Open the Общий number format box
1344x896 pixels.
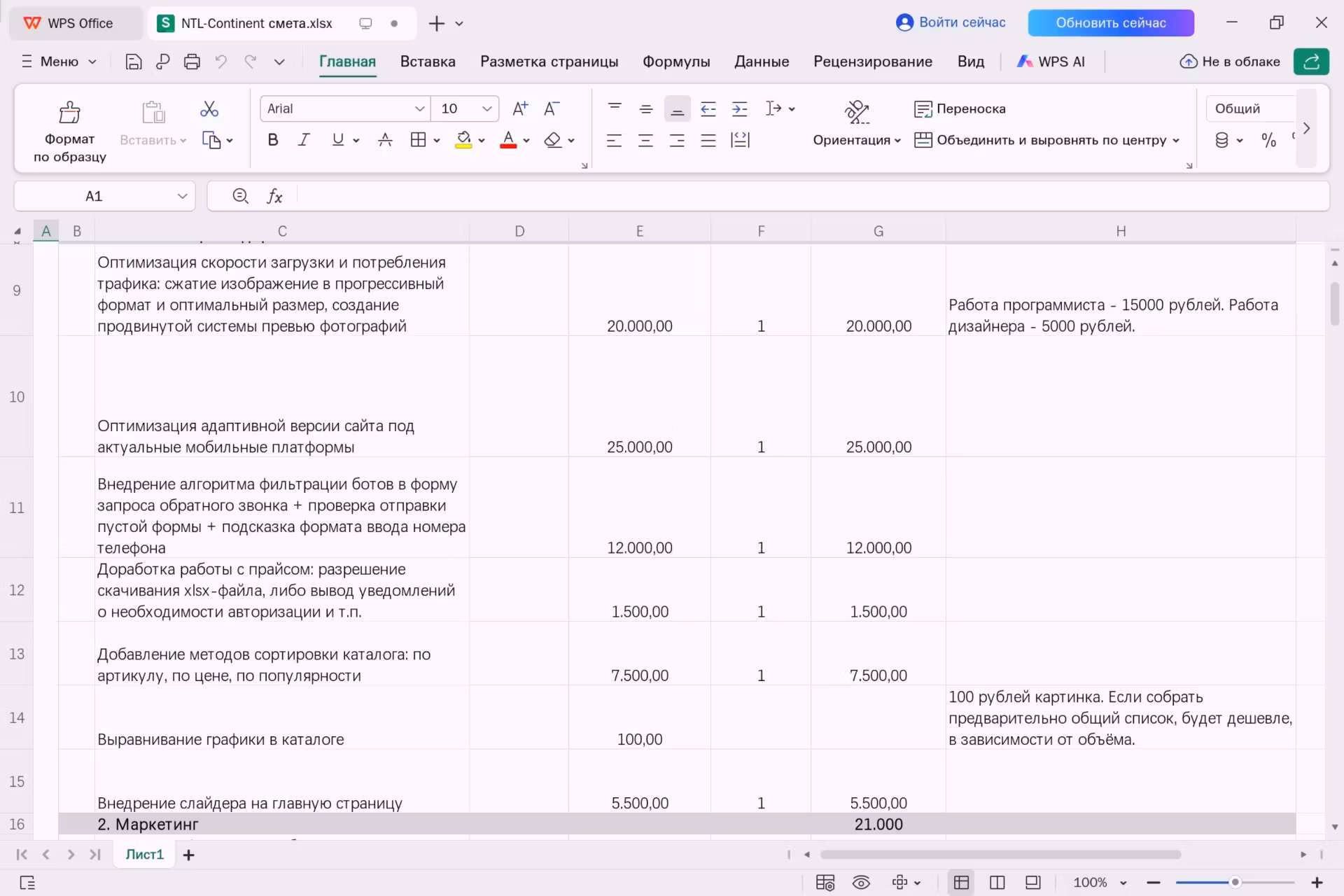click(x=1251, y=108)
